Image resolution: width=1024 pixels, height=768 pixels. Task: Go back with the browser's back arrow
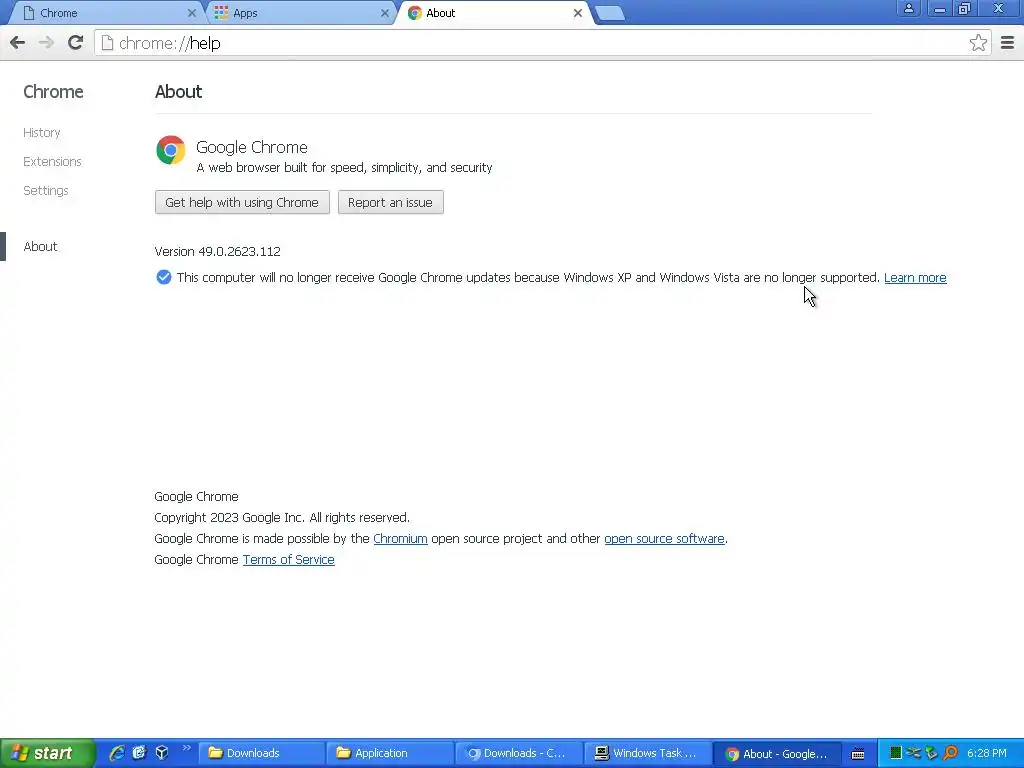(x=18, y=43)
